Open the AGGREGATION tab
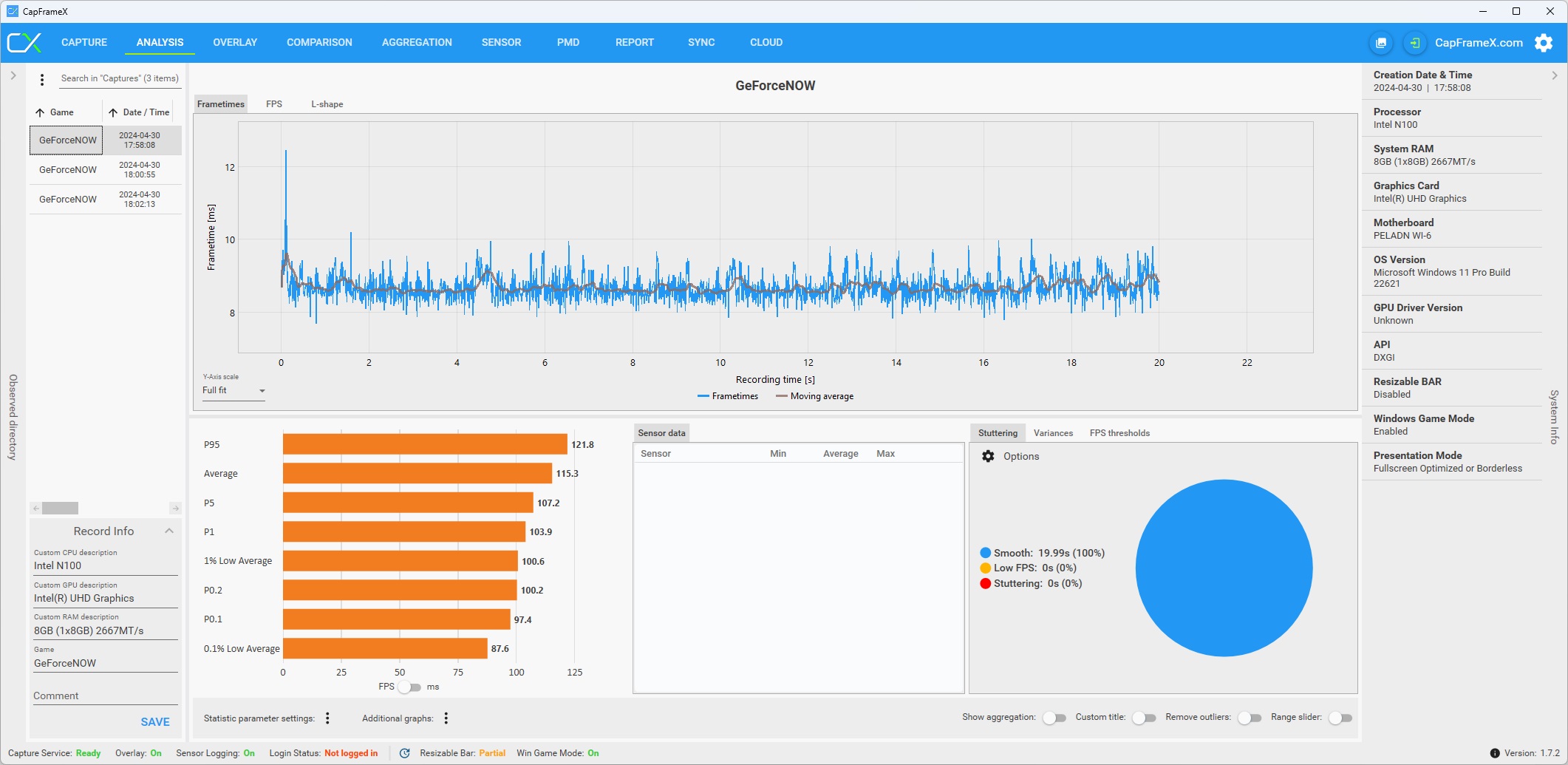 (417, 43)
